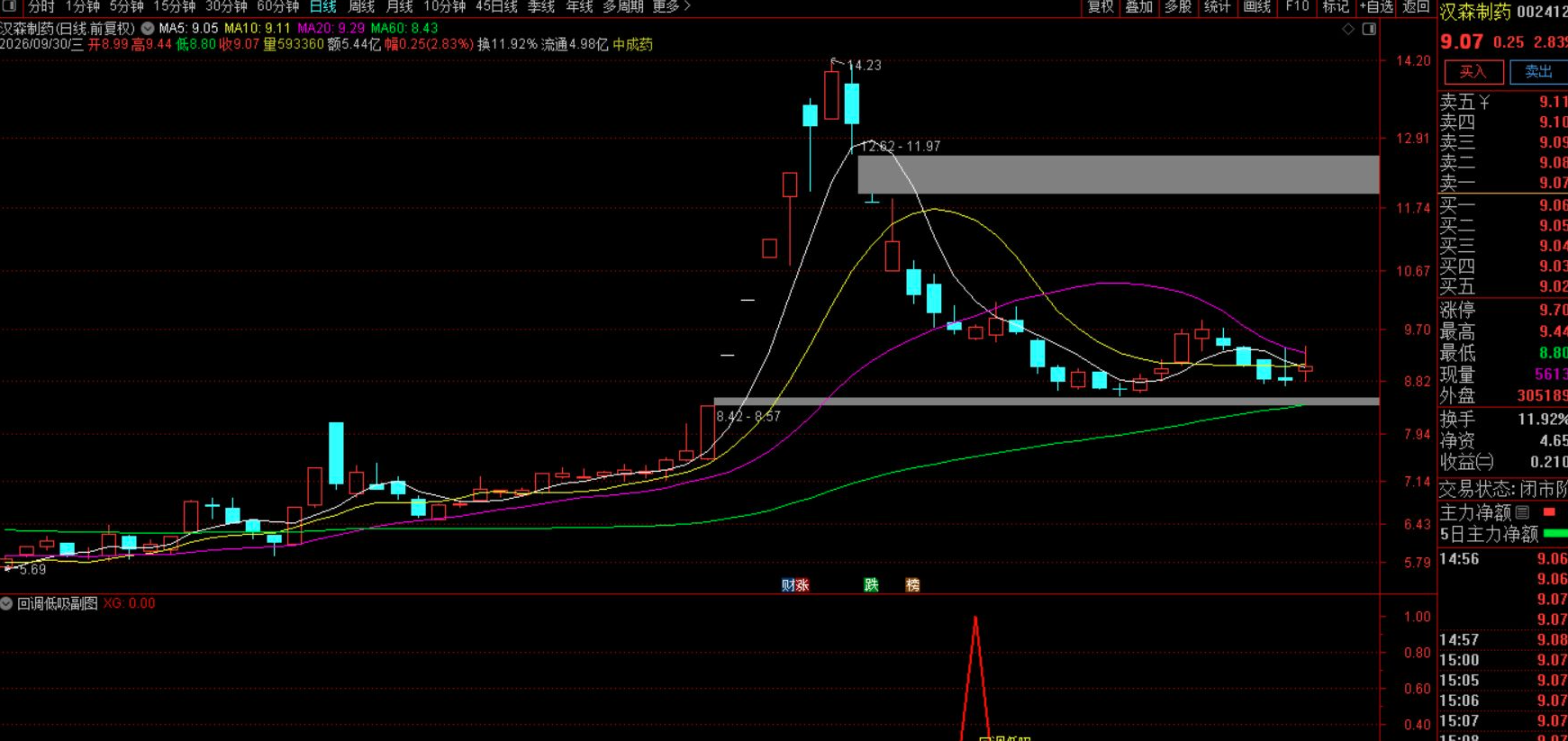Switch to 月线 monthly chart

[x=399, y=6]
